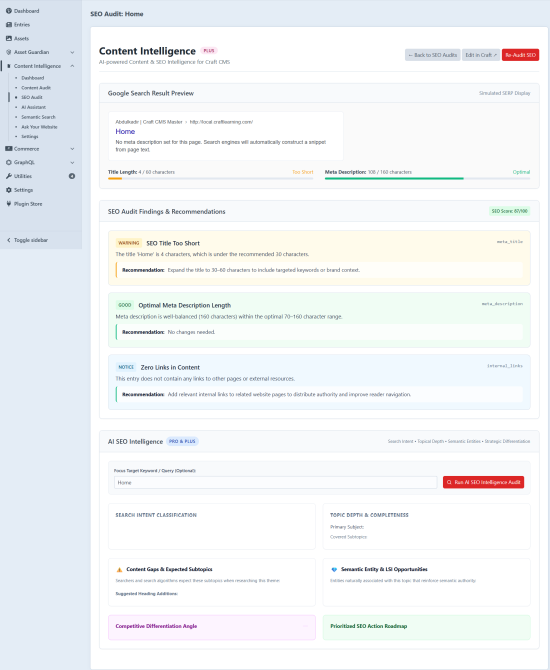
Task: Click the Title Length progress bar
Action: [x=210, y=179]
